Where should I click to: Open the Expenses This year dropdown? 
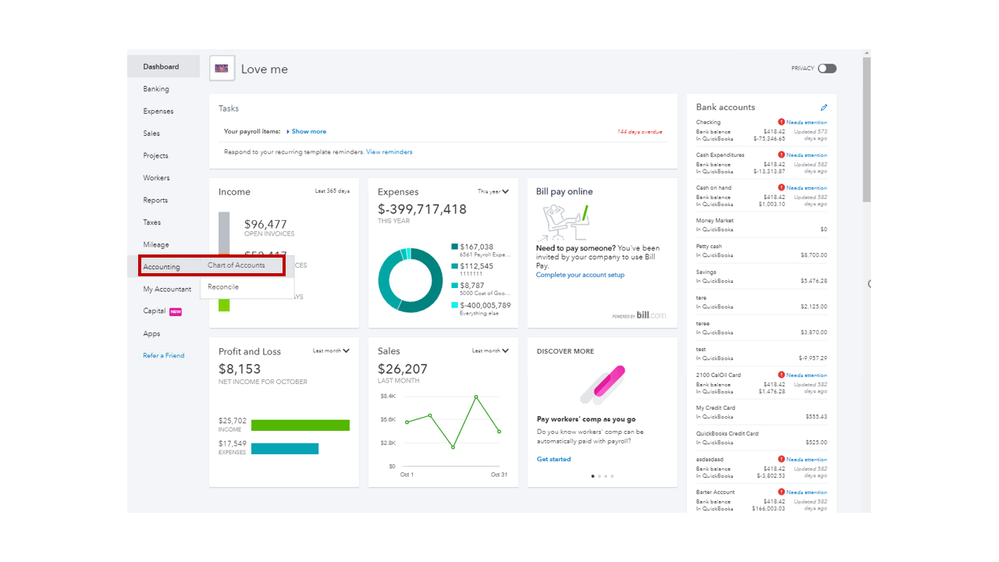tap(493, 191)
